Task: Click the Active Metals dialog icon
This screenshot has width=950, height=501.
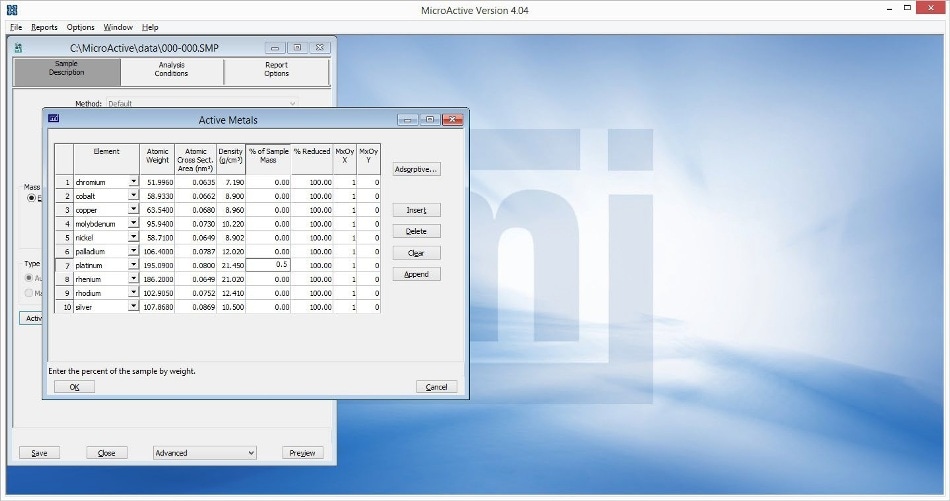Action: pyautogui.click(x=53, y=119)
